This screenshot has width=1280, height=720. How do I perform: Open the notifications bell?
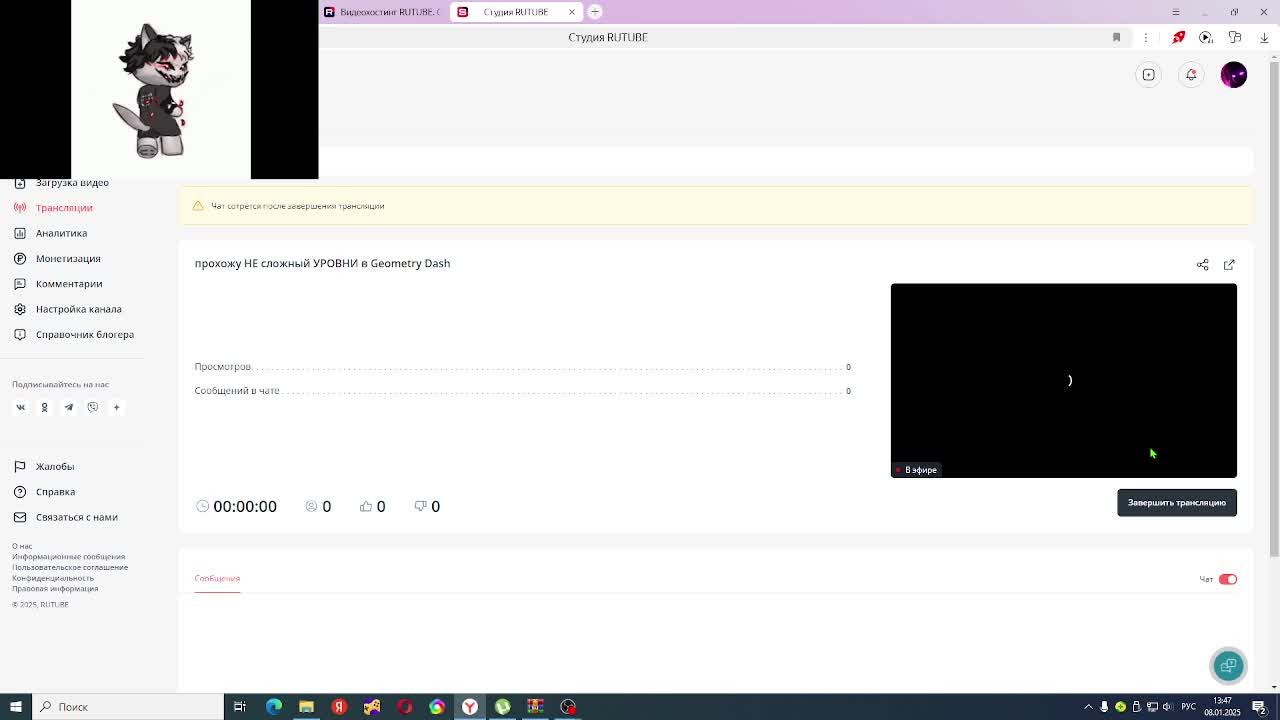[x=1191, y=75]
